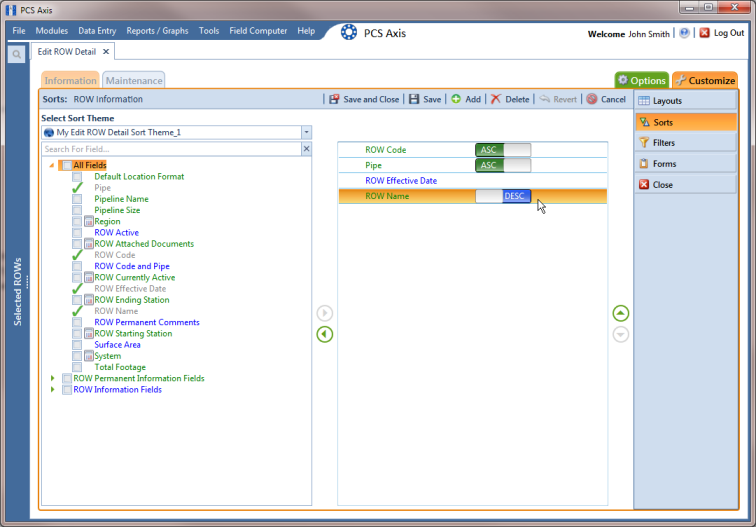
Task: Click Save and Close
Action: coord(364,99)
